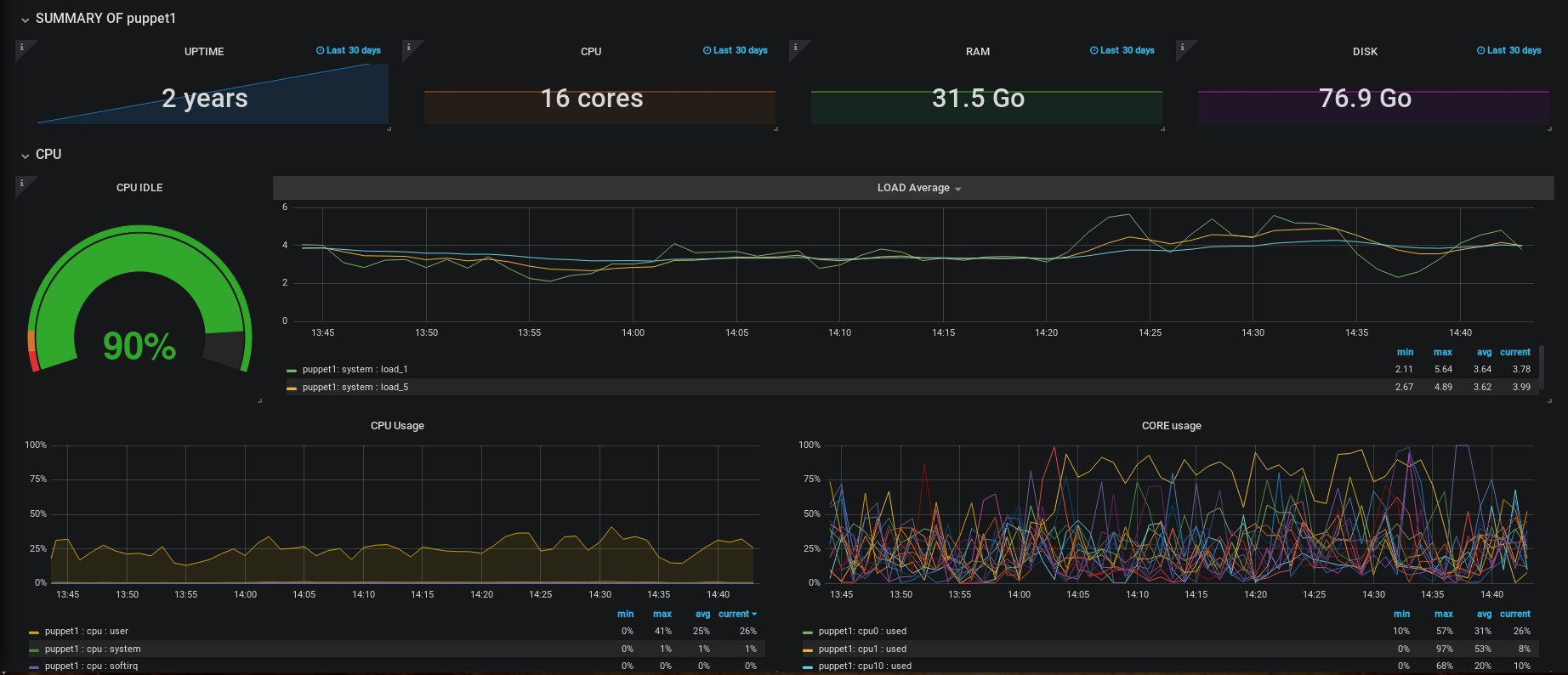
Task: Click LOAD Average legend scrollbar
Action: point(1542,367)
